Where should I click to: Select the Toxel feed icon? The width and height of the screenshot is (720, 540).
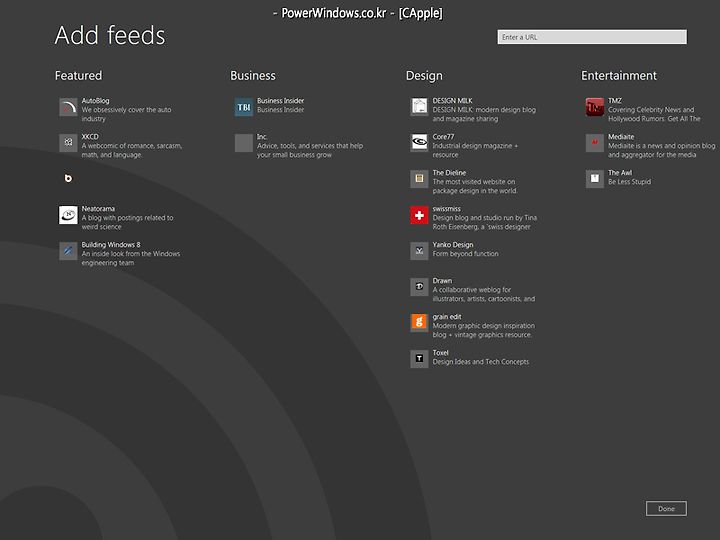pyautogui.click(x=419, y=359)
